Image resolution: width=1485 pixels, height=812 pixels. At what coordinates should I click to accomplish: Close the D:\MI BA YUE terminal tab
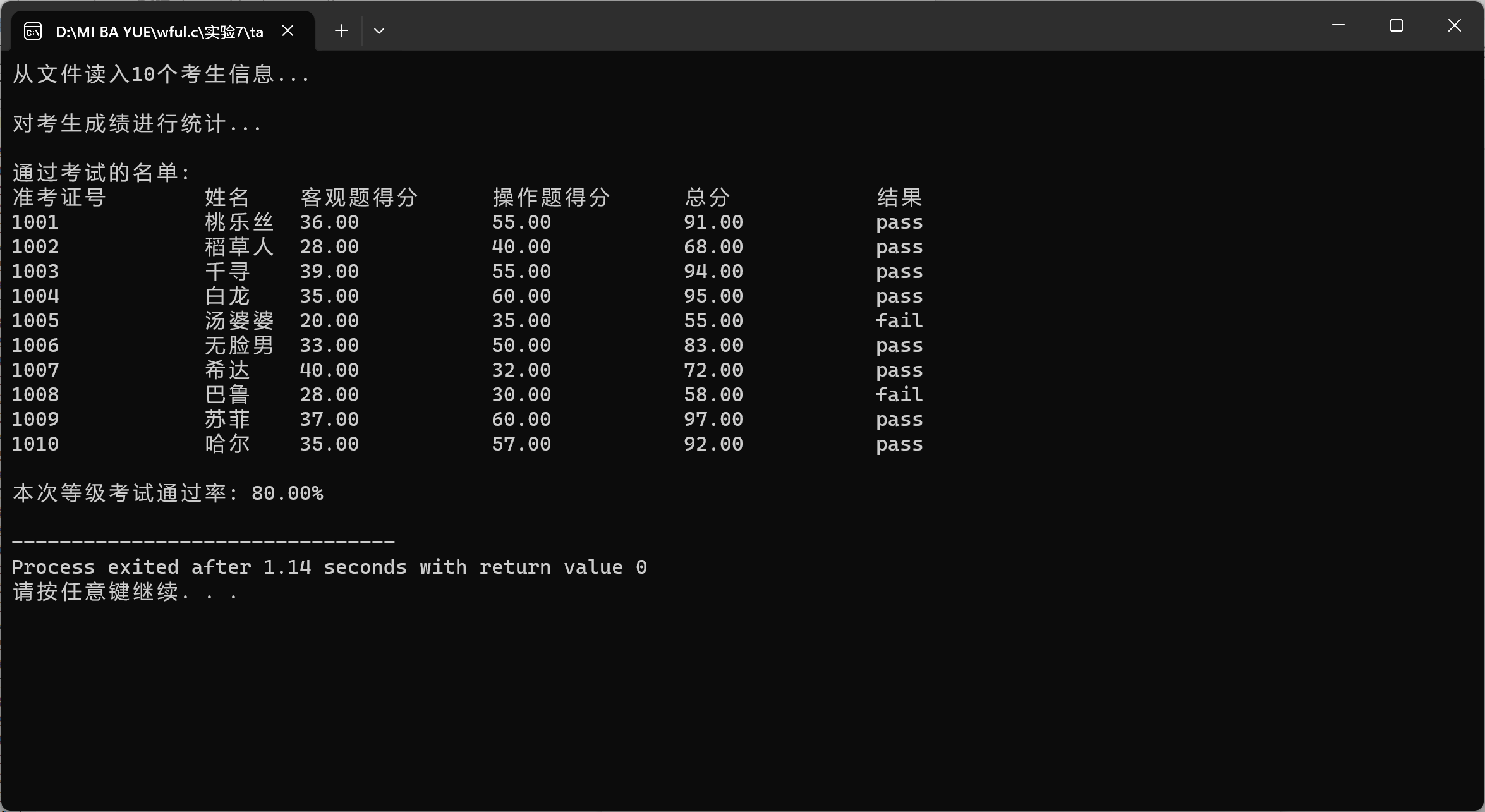pyautogui.click(x=288, y=31)
